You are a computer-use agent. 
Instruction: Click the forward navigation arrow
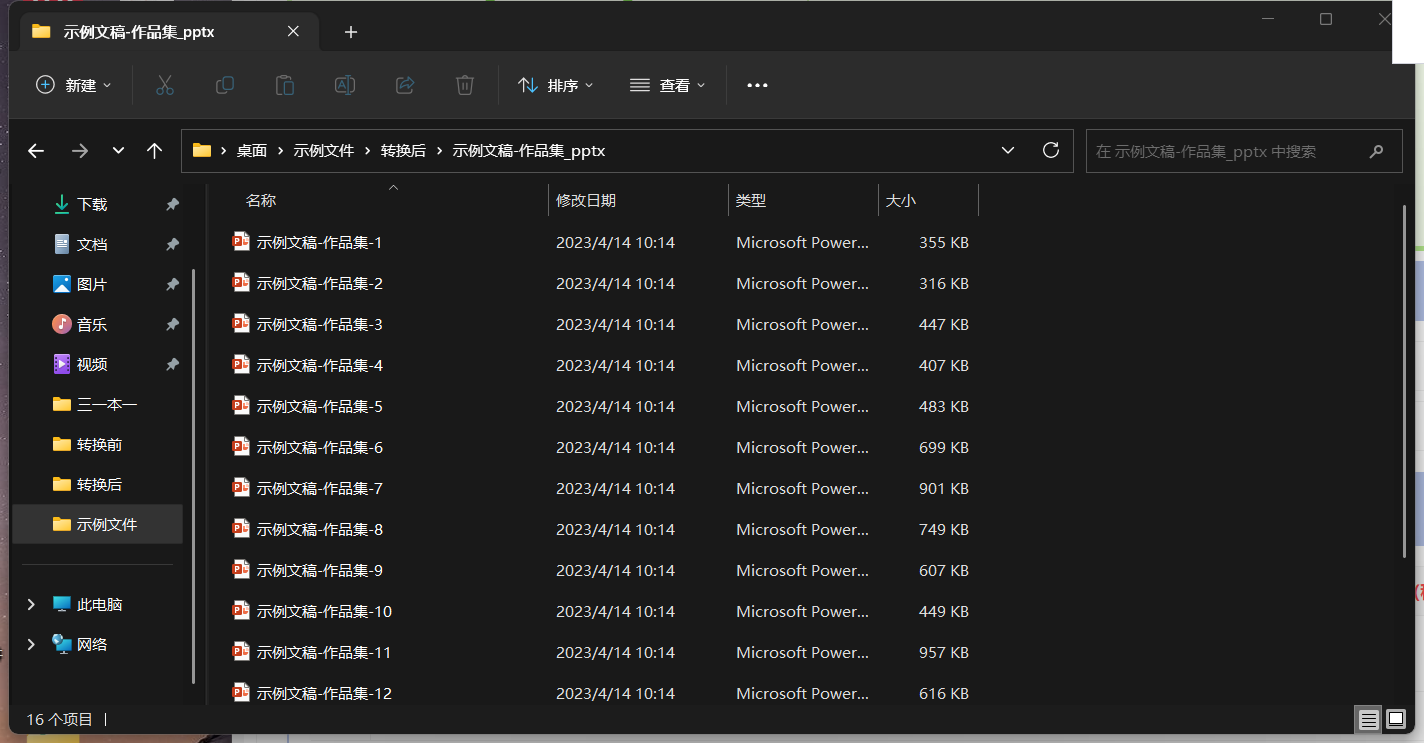pyautogui.click(x=80, y=150)
